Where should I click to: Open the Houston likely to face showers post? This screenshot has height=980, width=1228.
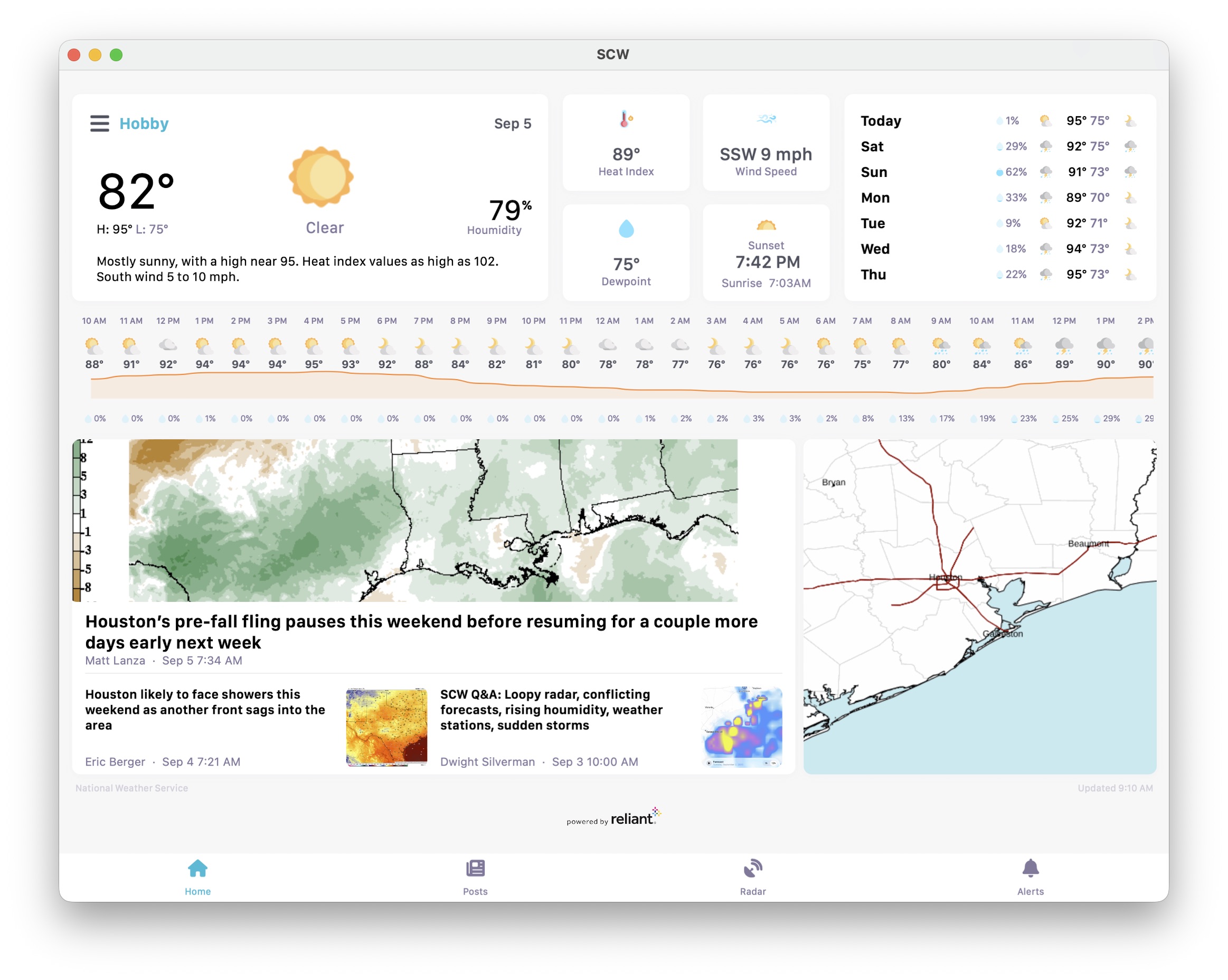point(205,709)
